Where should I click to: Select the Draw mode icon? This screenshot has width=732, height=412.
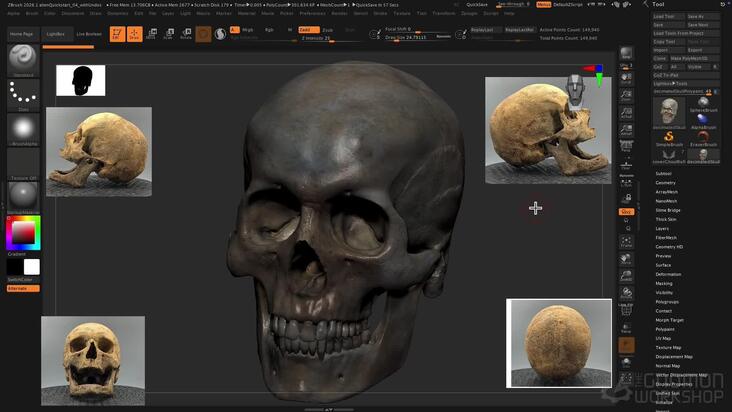point(134,34)
